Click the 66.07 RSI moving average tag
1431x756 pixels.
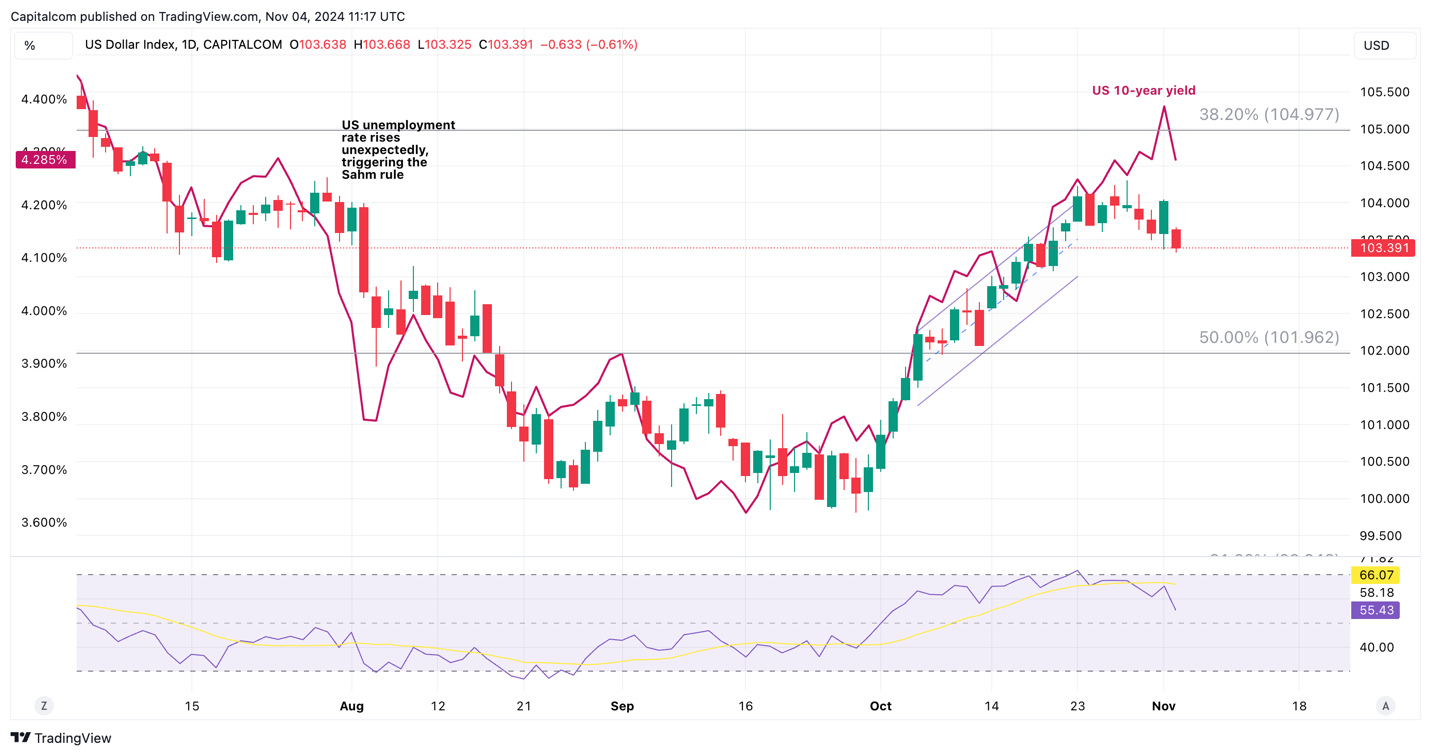(1376, 575)
